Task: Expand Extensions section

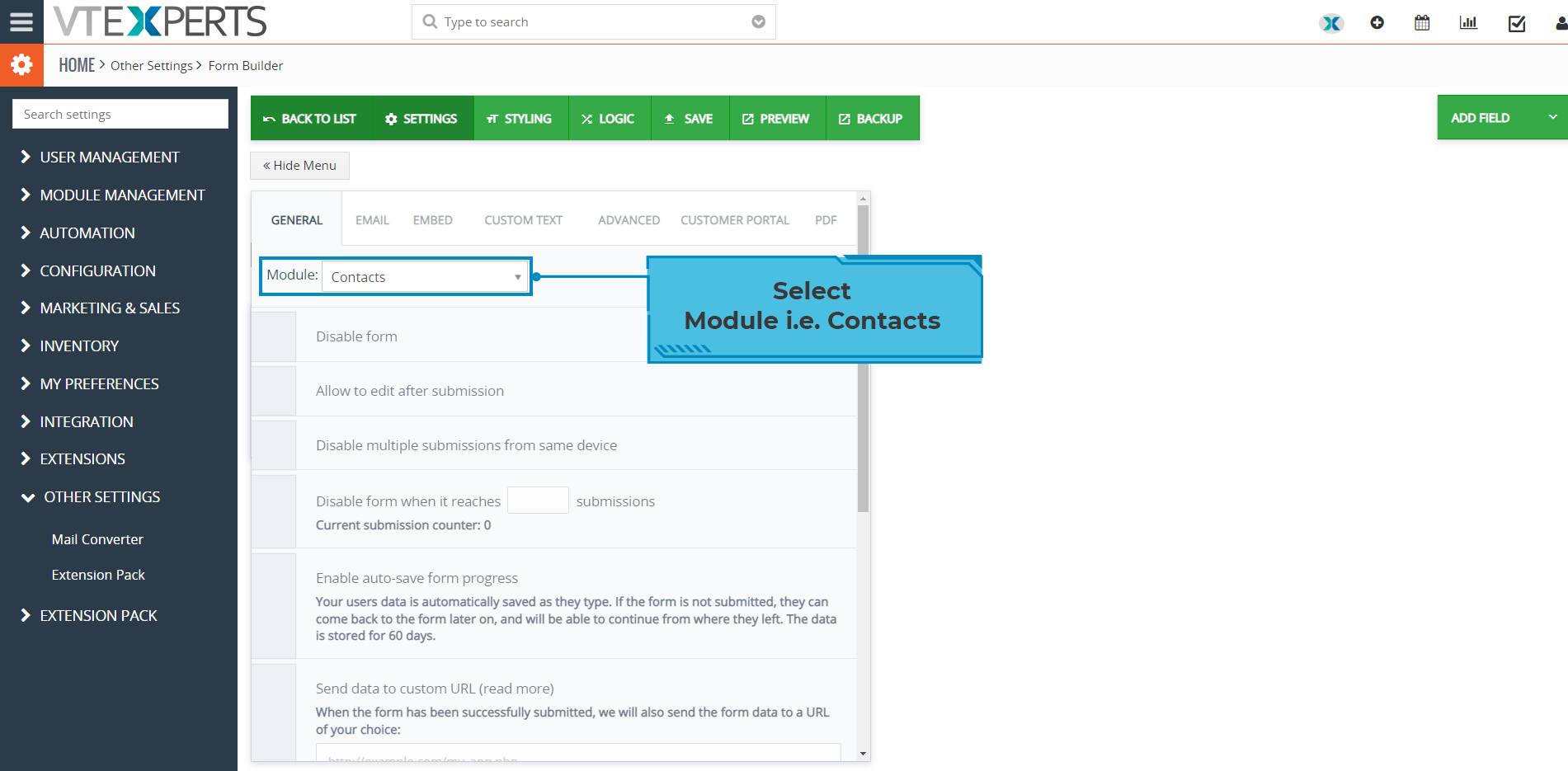Action: [73, 458]
